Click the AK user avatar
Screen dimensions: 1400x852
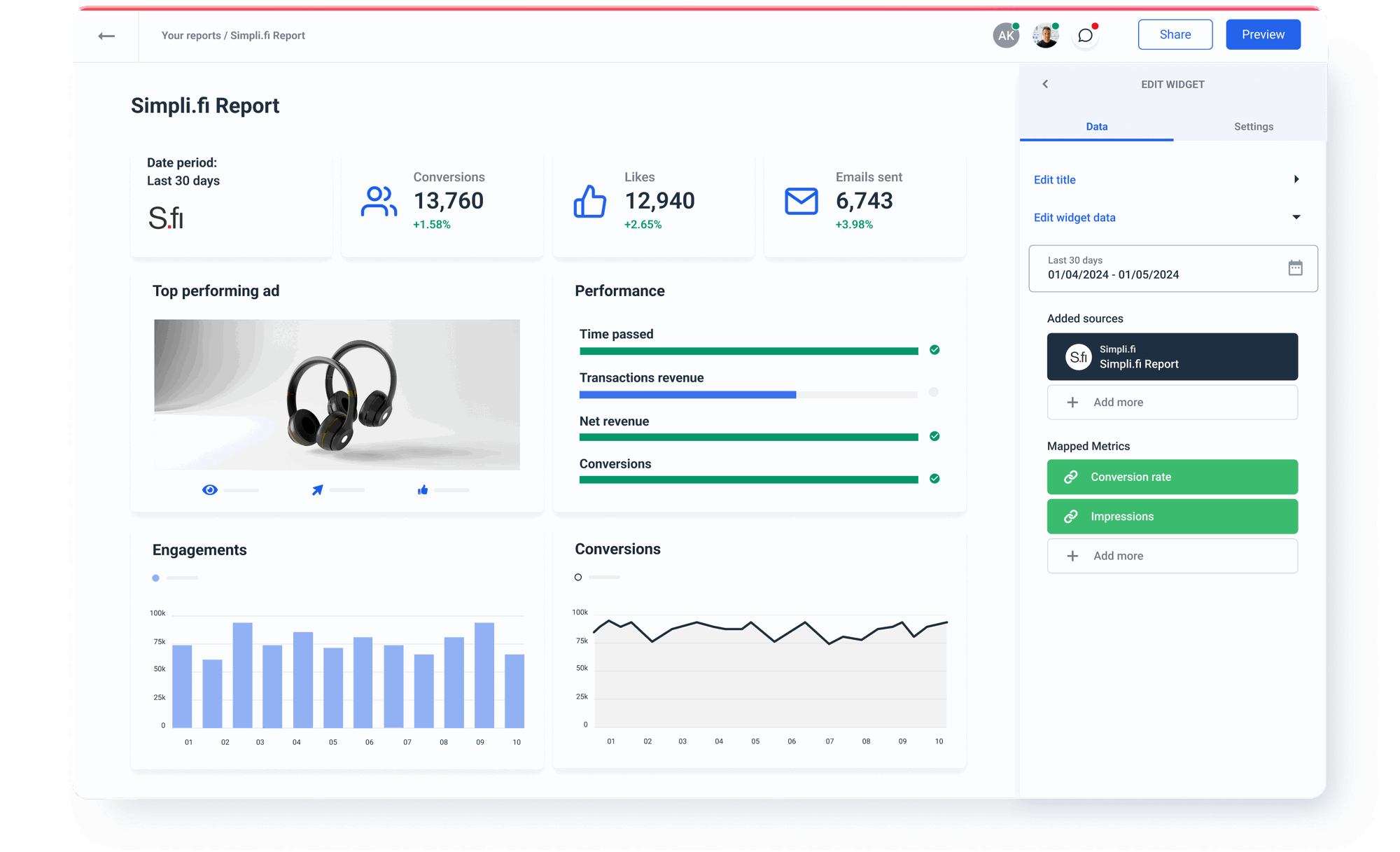coord(1006,34)
